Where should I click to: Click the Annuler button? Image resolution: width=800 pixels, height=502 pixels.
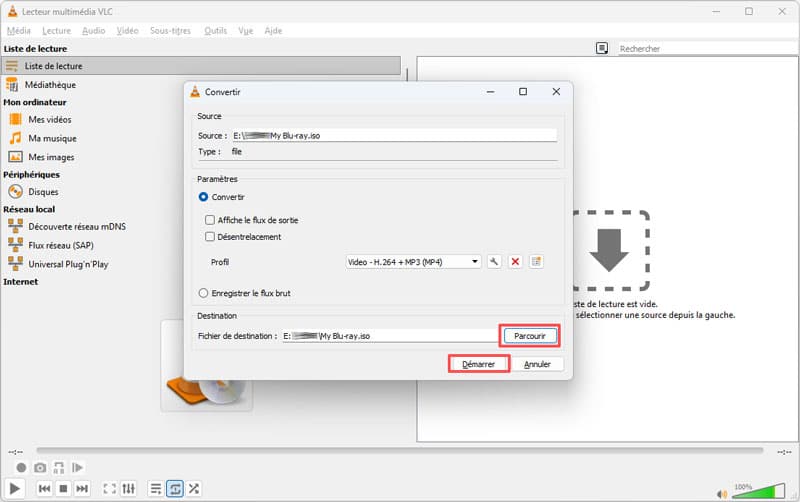point(537,364)
